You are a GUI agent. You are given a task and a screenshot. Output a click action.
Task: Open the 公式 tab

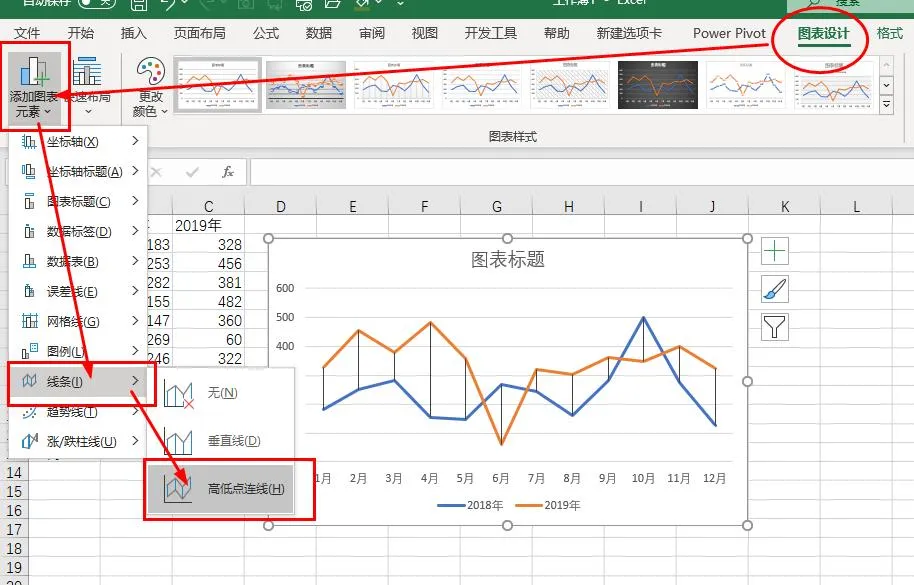pos(266,33)
